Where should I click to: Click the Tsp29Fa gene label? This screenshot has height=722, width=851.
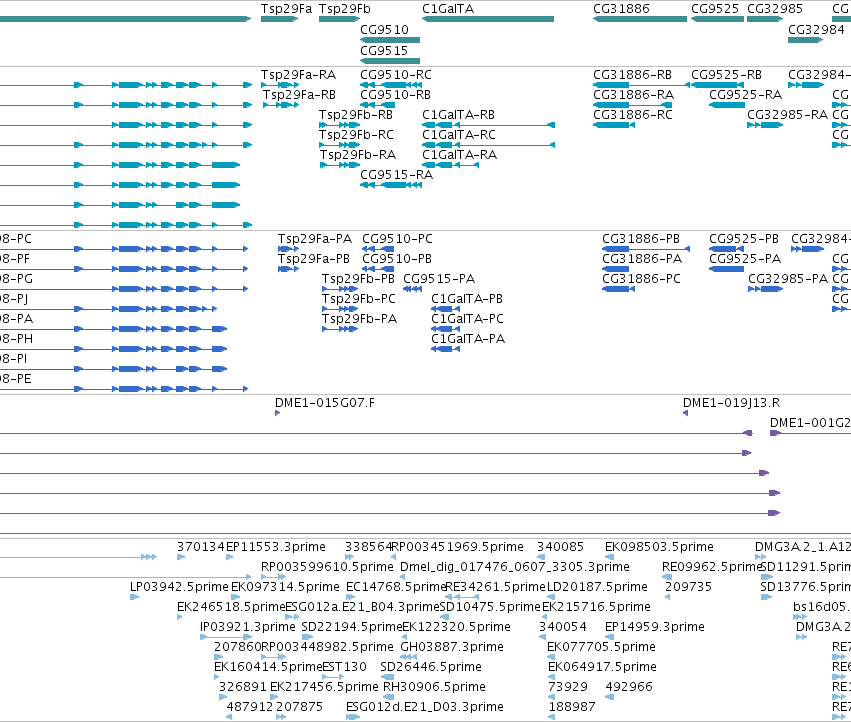pyautogui.click(x=287, y=9)
